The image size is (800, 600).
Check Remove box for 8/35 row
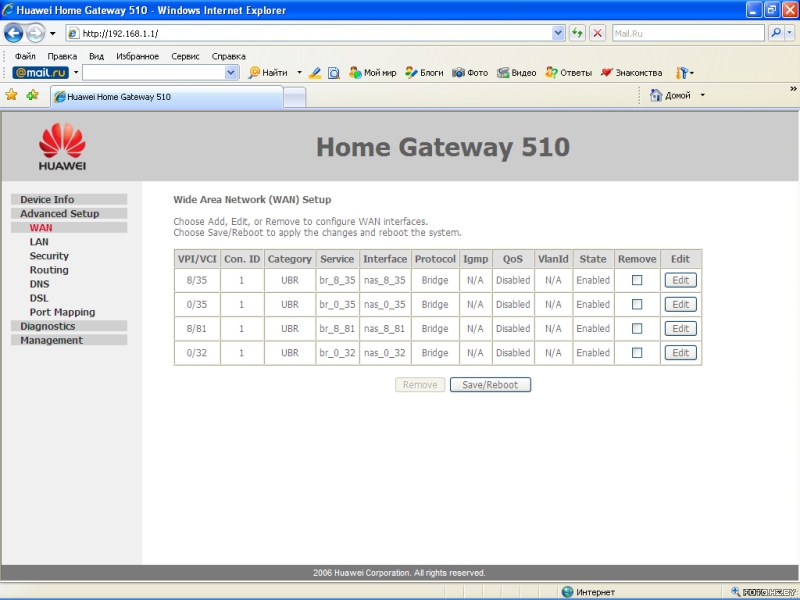tap(637, 280)
